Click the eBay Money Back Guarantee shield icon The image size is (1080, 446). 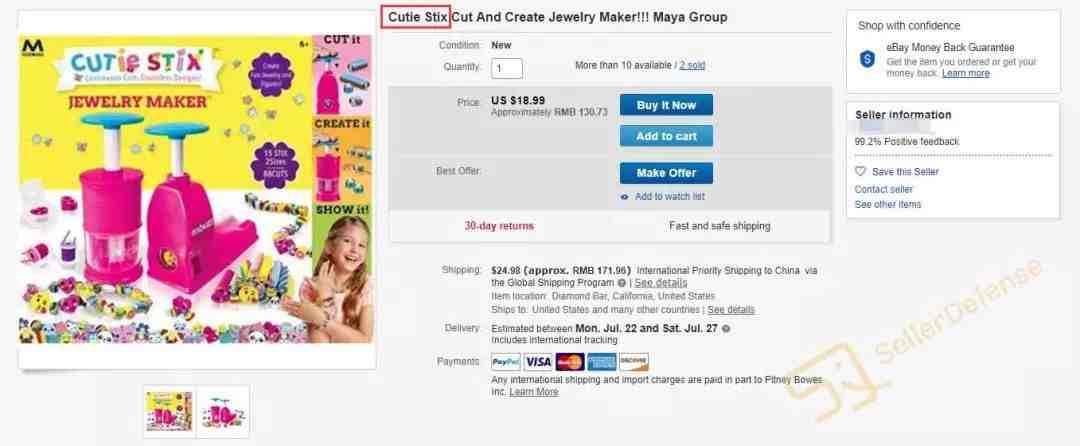tap(867, 59)
